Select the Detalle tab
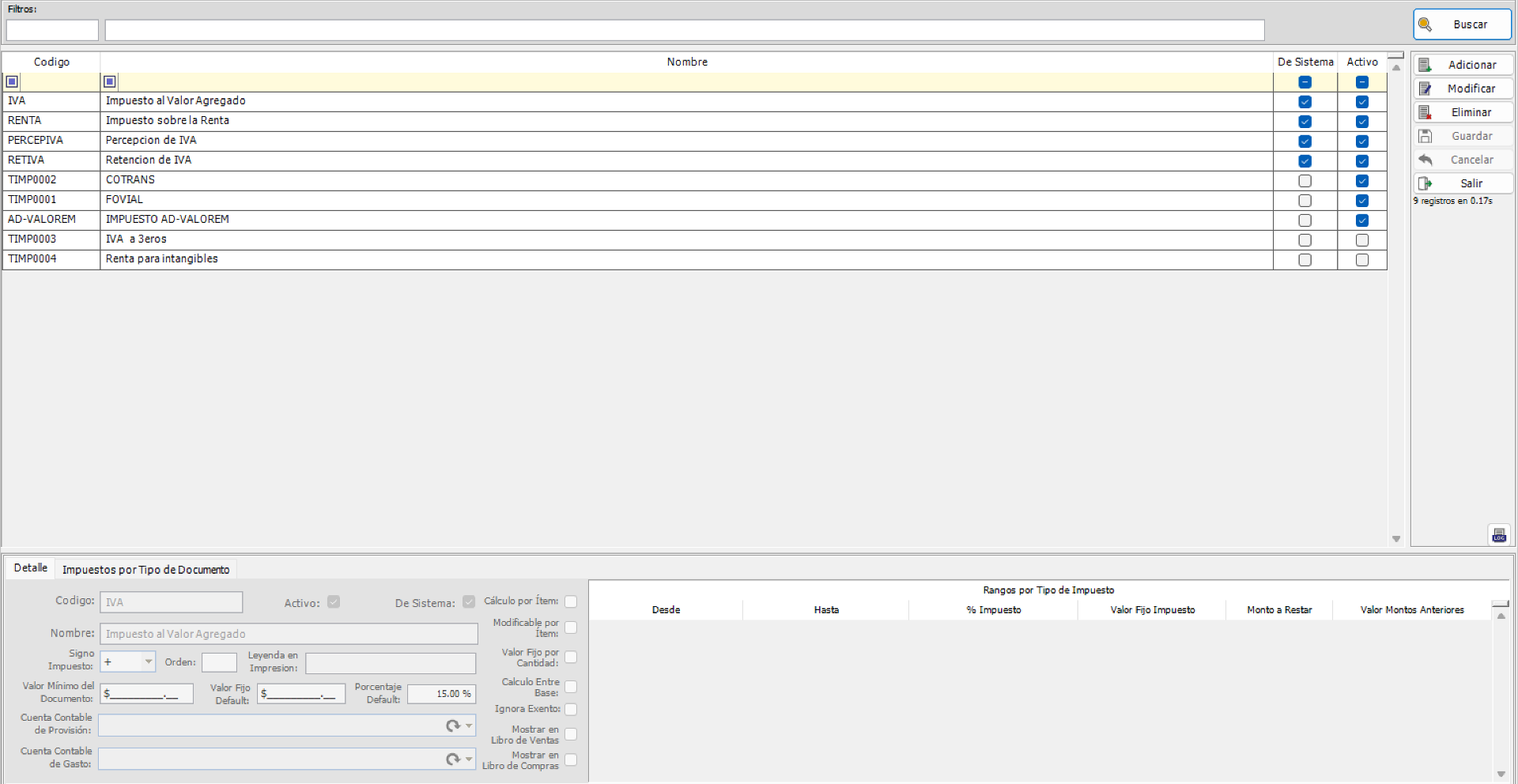This screenshot has width=1518, height=784. click(30, 567)
